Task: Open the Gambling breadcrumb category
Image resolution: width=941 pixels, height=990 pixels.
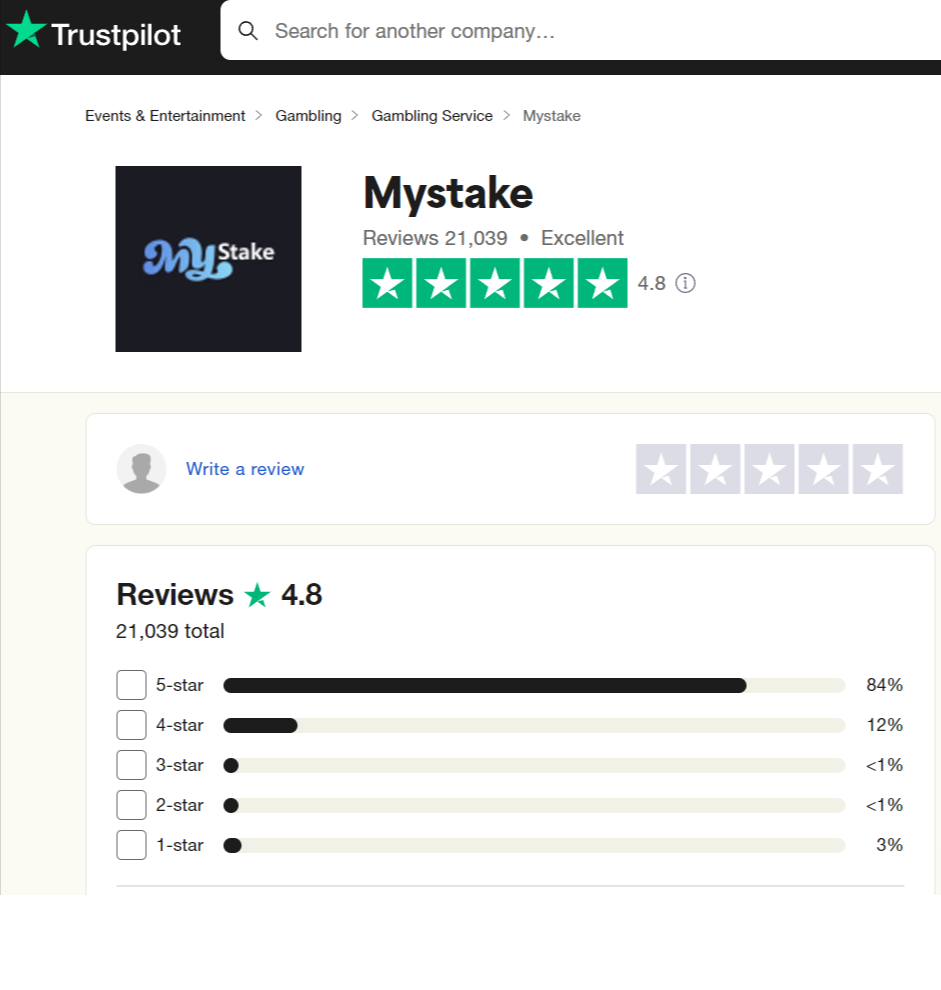Action: coord(308,115)
